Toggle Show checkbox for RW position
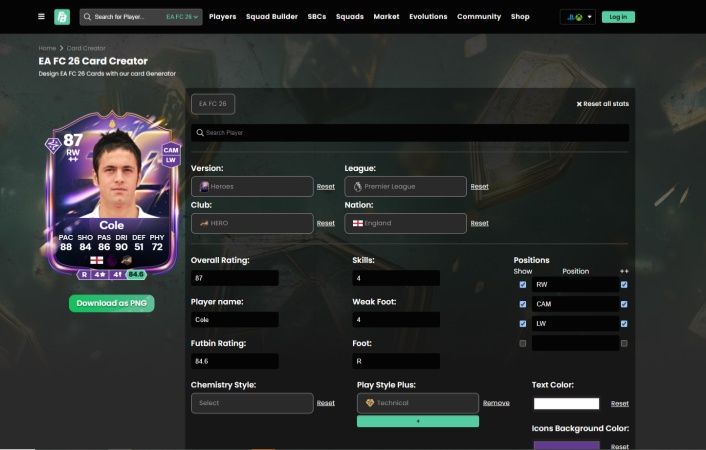Viewport: 706px width, 450px height. point(523,285)
